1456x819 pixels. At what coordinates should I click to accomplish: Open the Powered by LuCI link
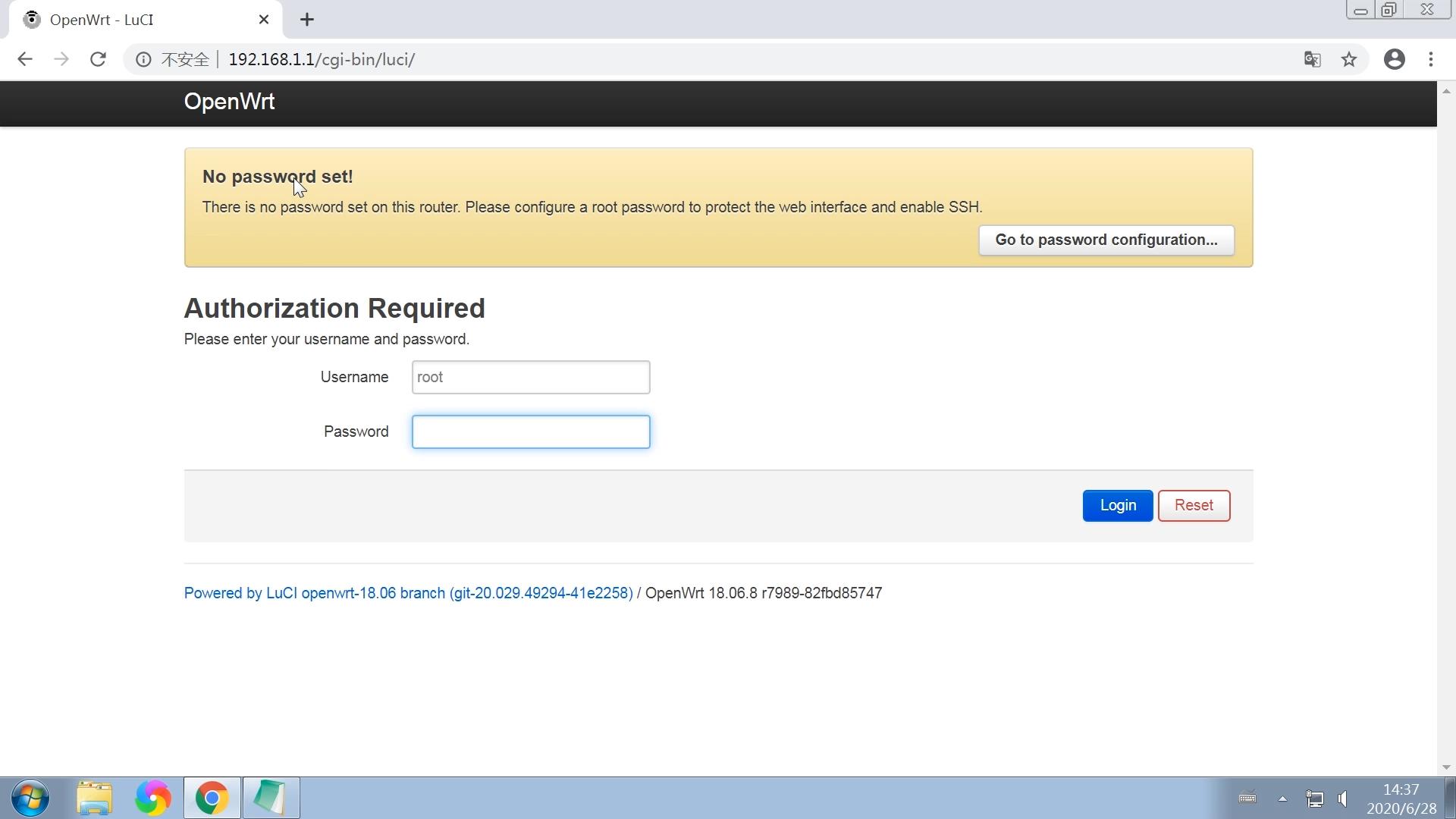click(408, 594)
